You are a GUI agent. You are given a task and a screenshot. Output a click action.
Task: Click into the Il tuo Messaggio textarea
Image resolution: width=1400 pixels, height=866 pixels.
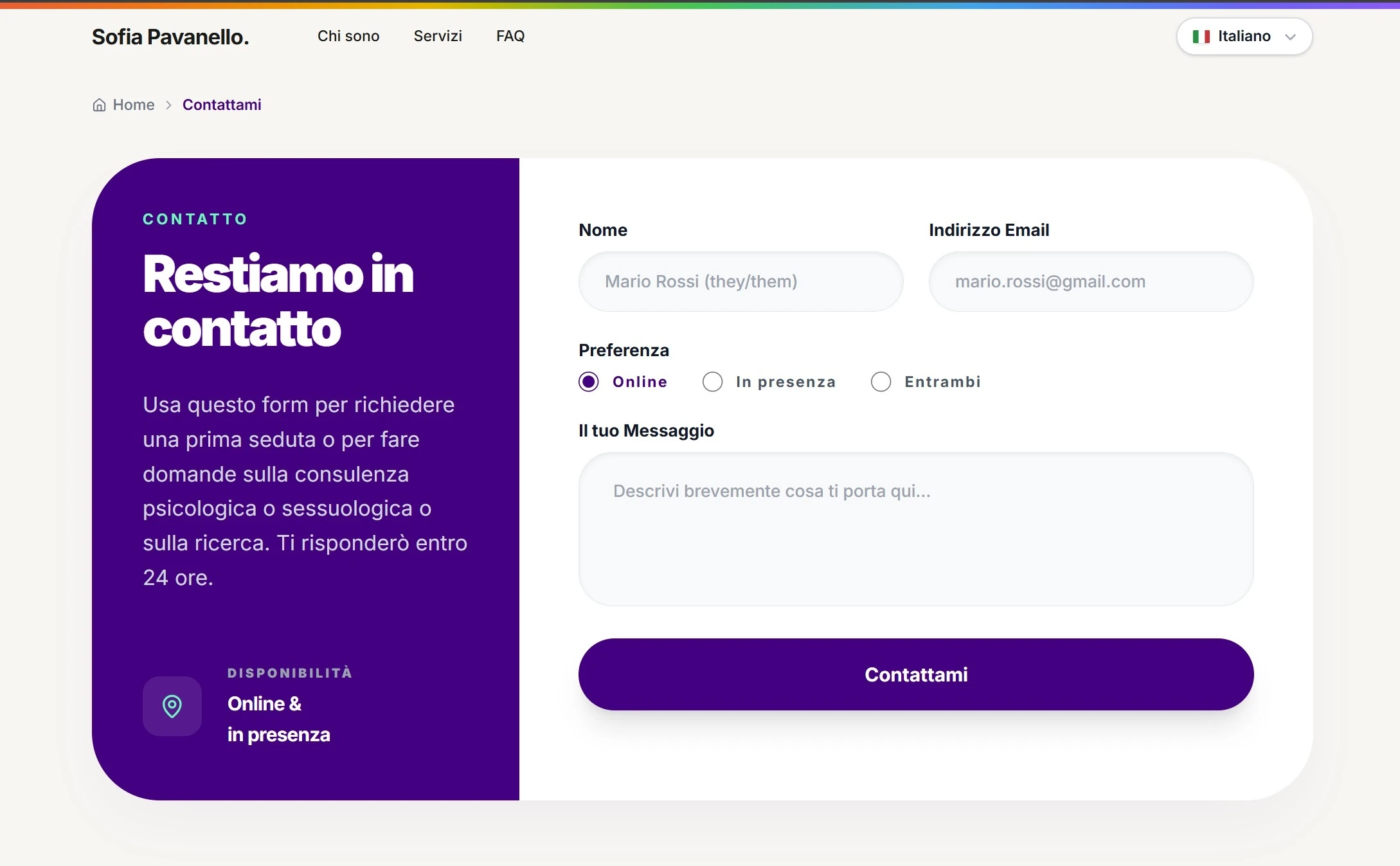coord(916,529)
